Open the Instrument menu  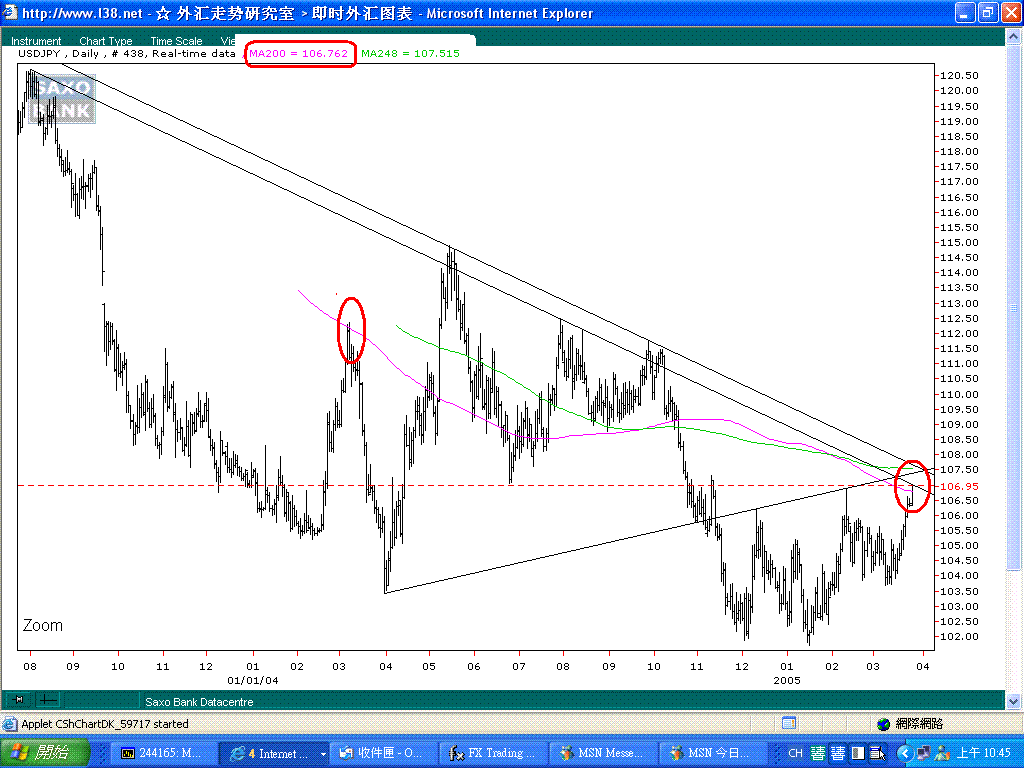[x=36, y=40]
